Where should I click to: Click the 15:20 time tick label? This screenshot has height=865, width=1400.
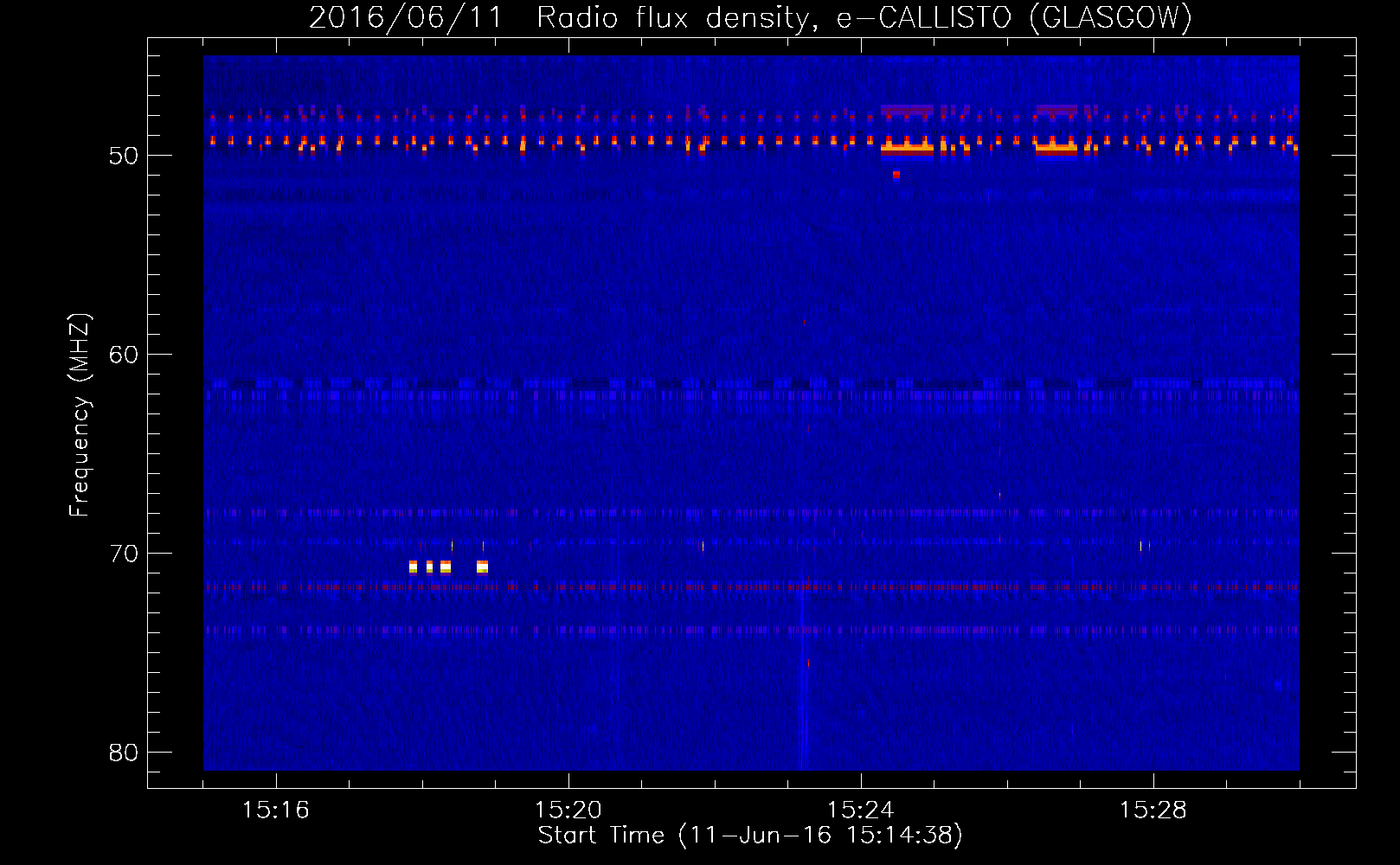(568, 810)
